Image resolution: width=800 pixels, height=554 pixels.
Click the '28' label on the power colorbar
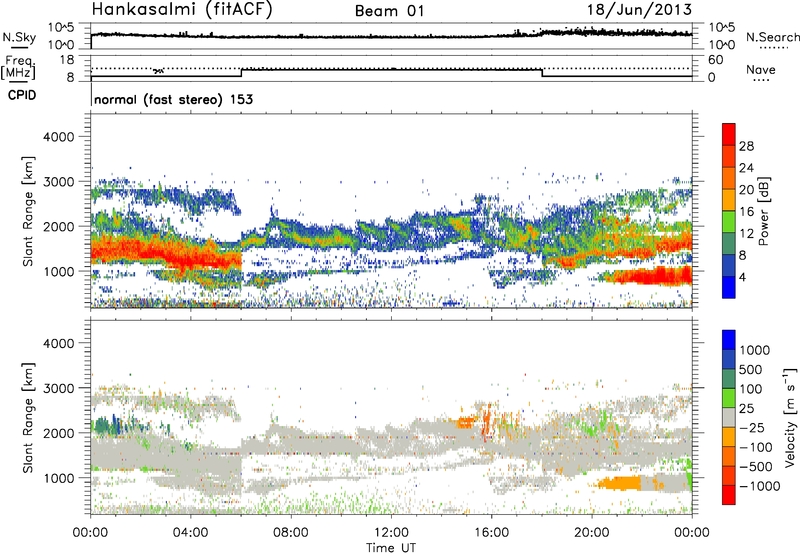point(746,146)
